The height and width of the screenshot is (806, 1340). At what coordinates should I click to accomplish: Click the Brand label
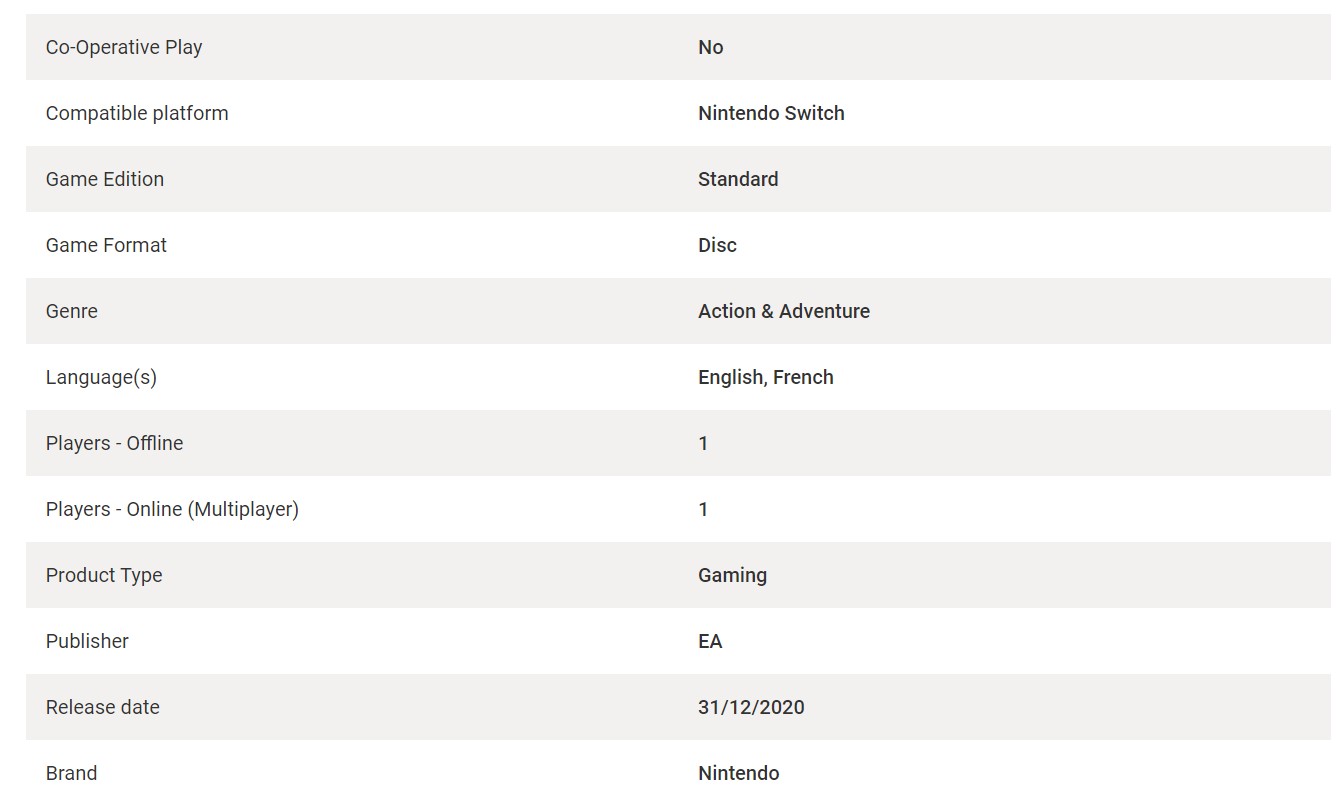coord(71,773)
